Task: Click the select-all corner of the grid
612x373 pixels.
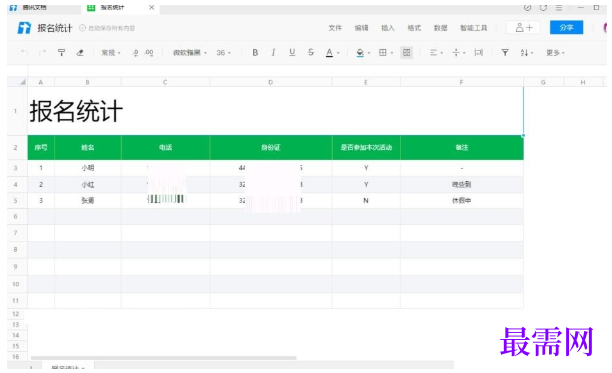Action: (x=18, y=82)
